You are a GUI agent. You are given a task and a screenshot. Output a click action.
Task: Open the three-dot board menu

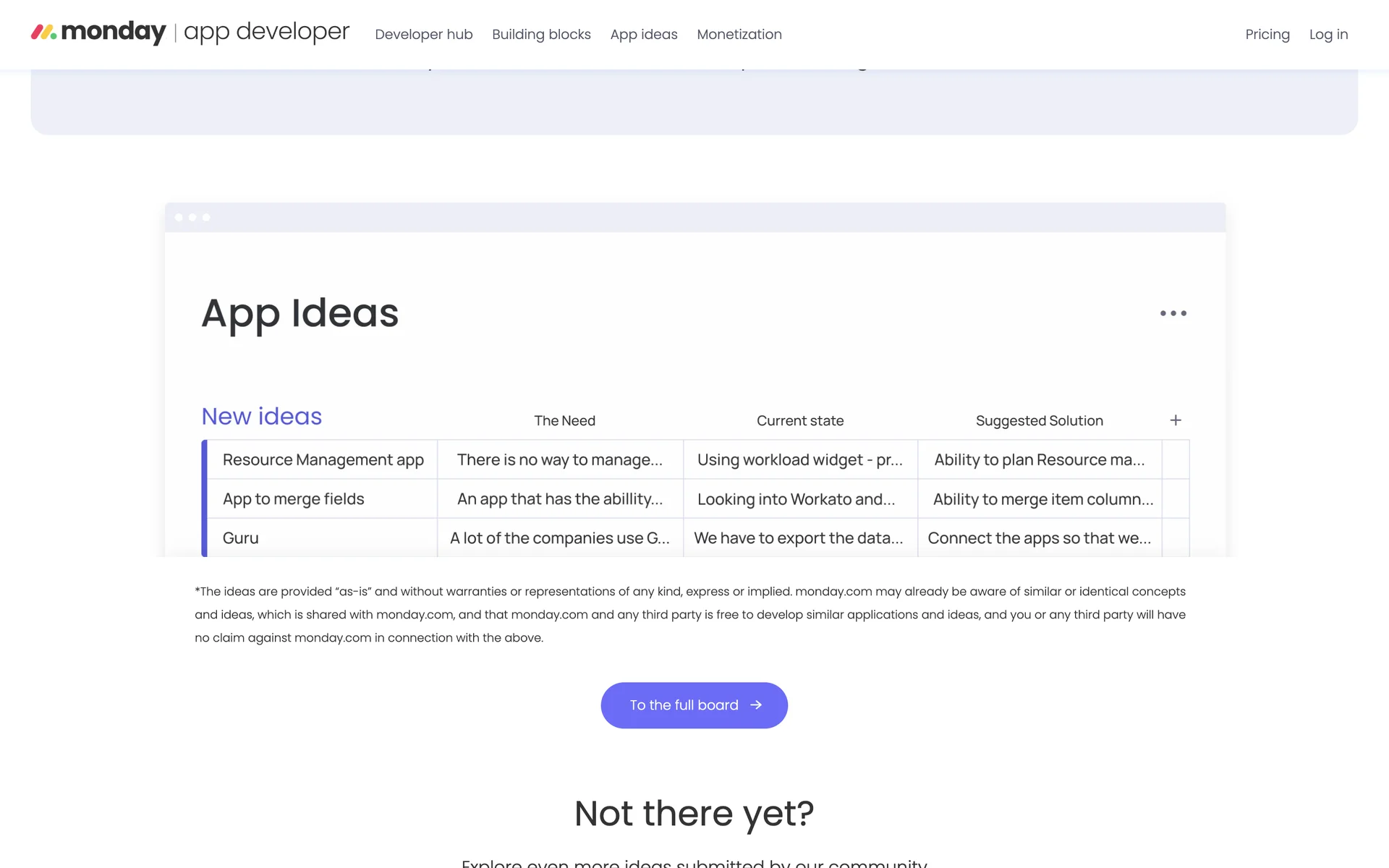pyautogui.click(x=1173, y=313)
